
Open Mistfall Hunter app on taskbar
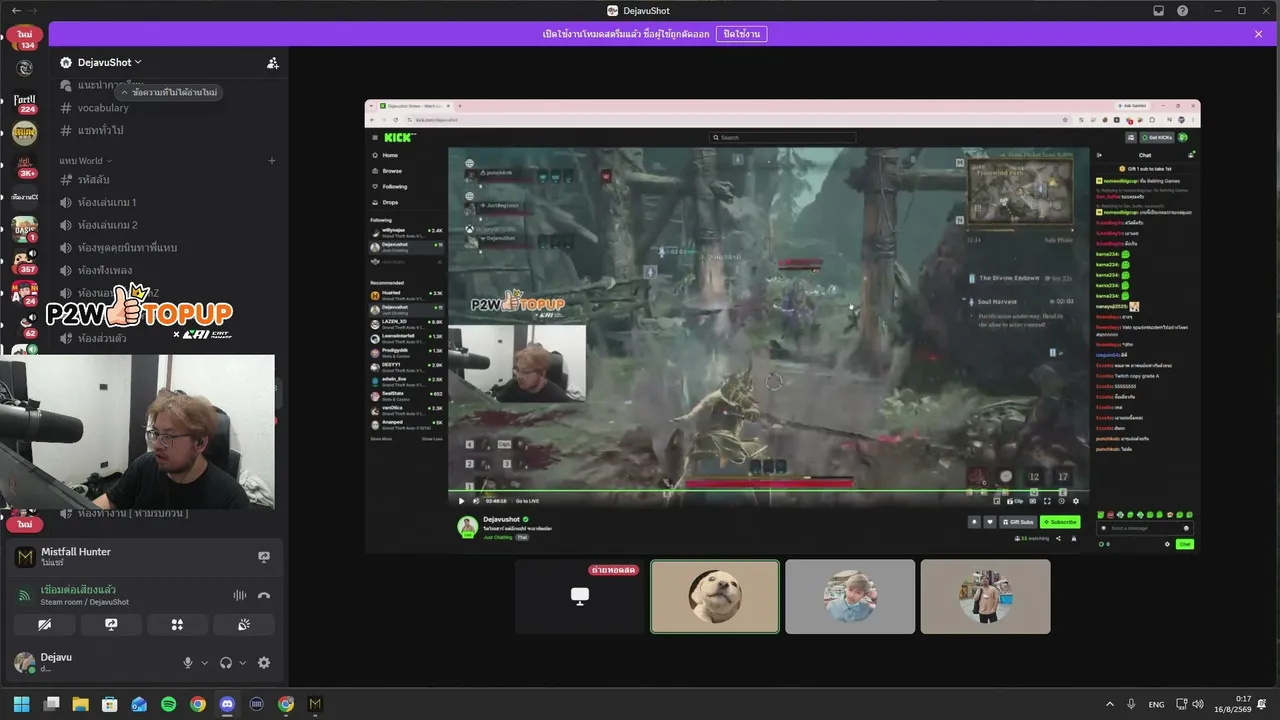click(x=315, y=704)
